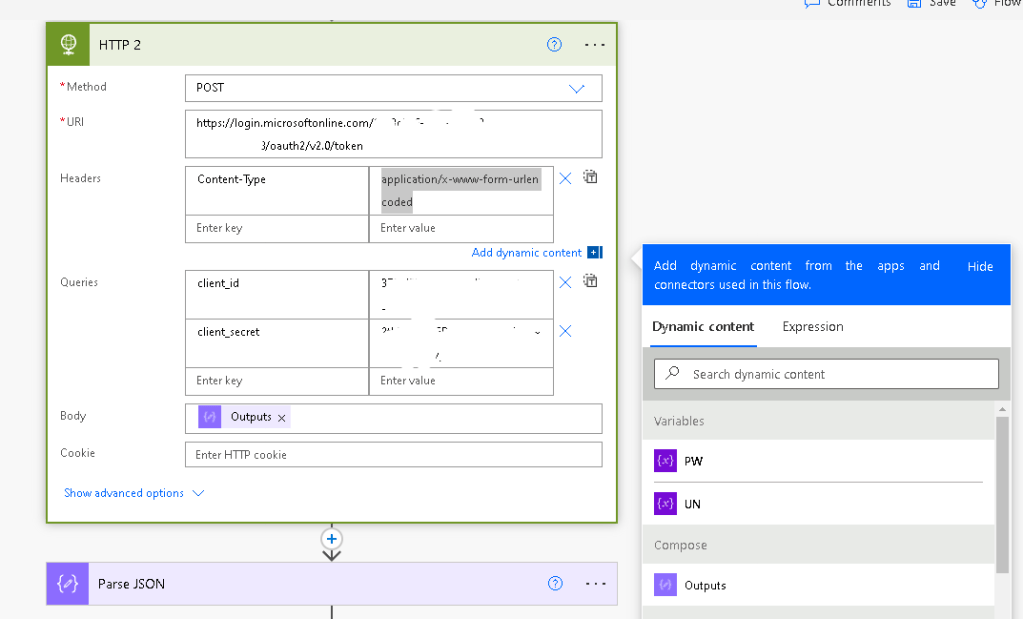Expand the Method dropdown
Viewport: 1023px width, 619px height.
click(576, 88)
